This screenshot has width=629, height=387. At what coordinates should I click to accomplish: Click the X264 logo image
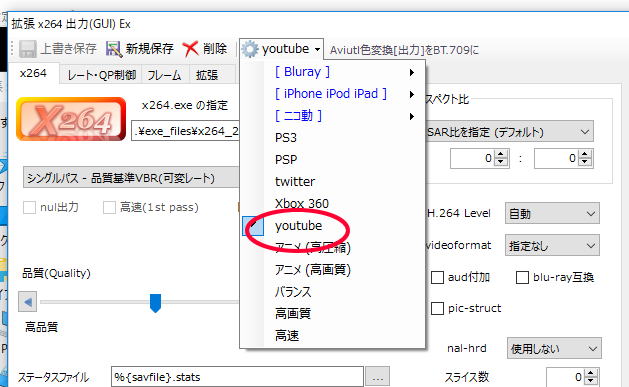(71, 119)
